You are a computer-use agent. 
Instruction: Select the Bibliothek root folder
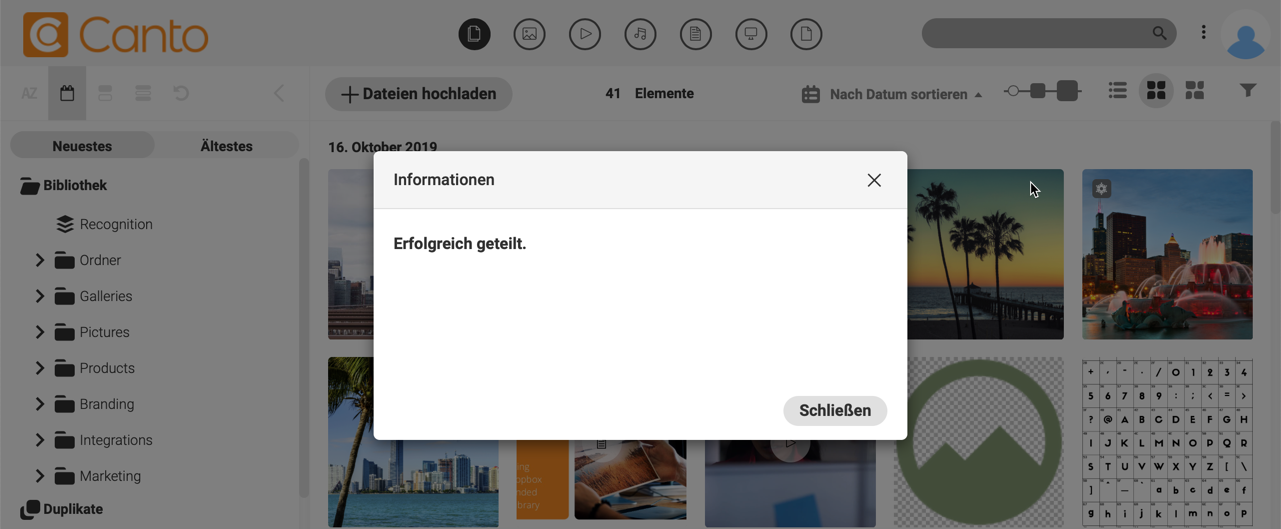click(x=64, y=185)
